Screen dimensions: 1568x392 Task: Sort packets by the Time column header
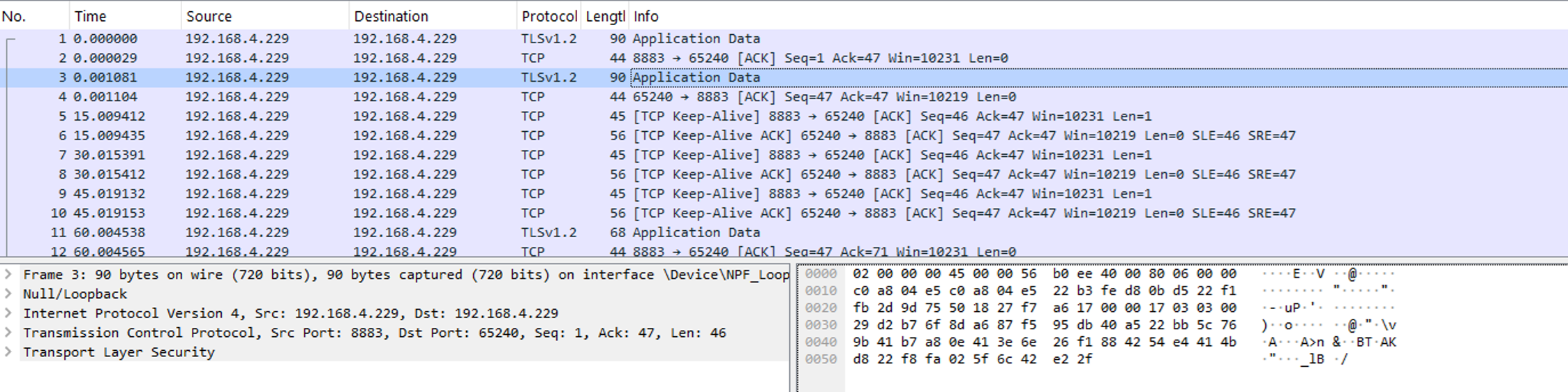click(125, 16)
